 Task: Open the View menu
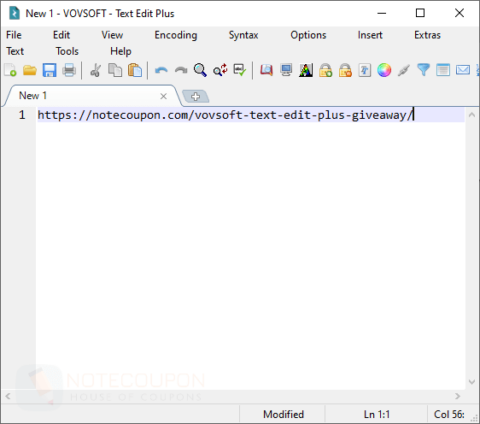pyautogui.click(x=112, y=35)
